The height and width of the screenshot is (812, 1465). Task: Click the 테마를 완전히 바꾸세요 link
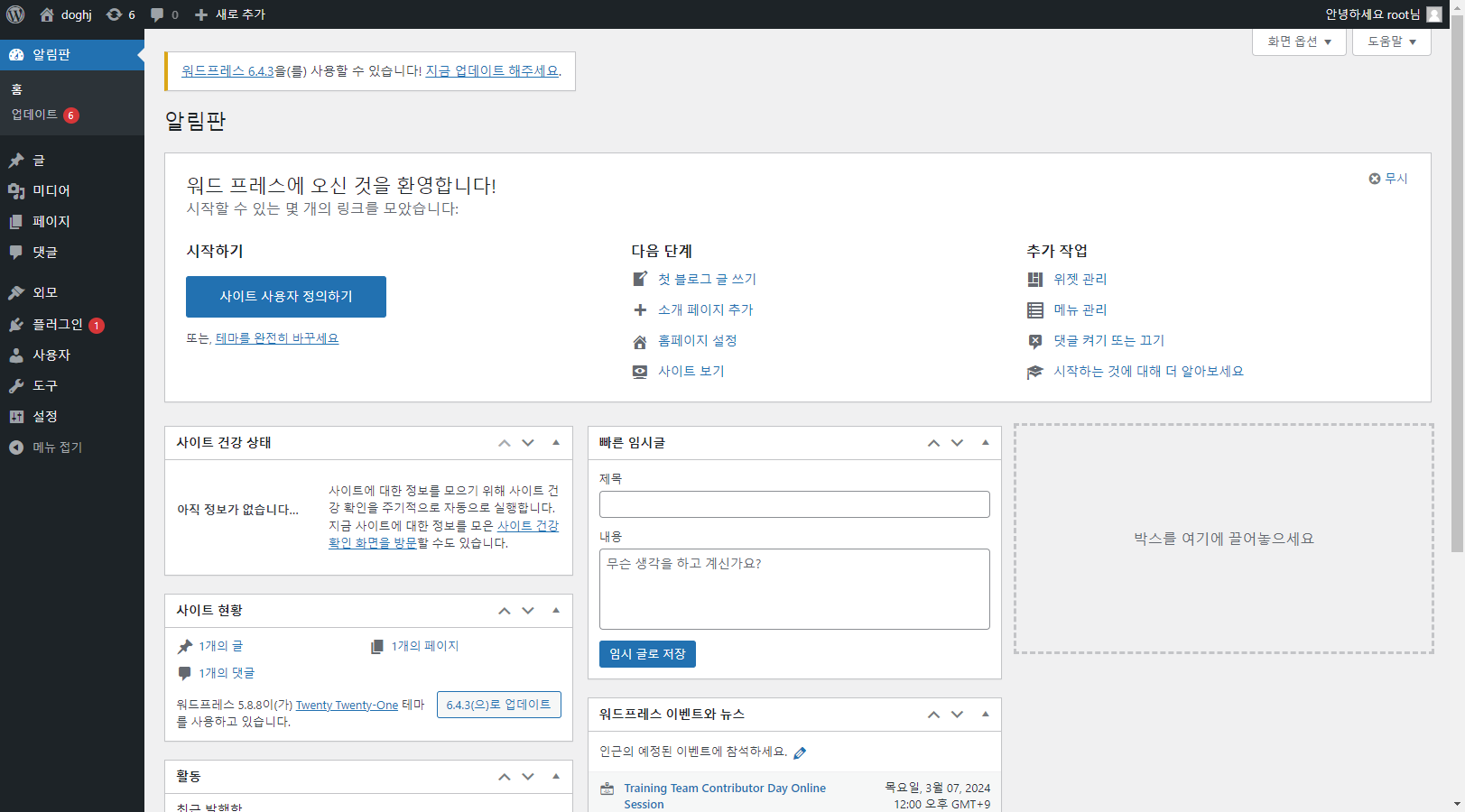coord(277,338)
